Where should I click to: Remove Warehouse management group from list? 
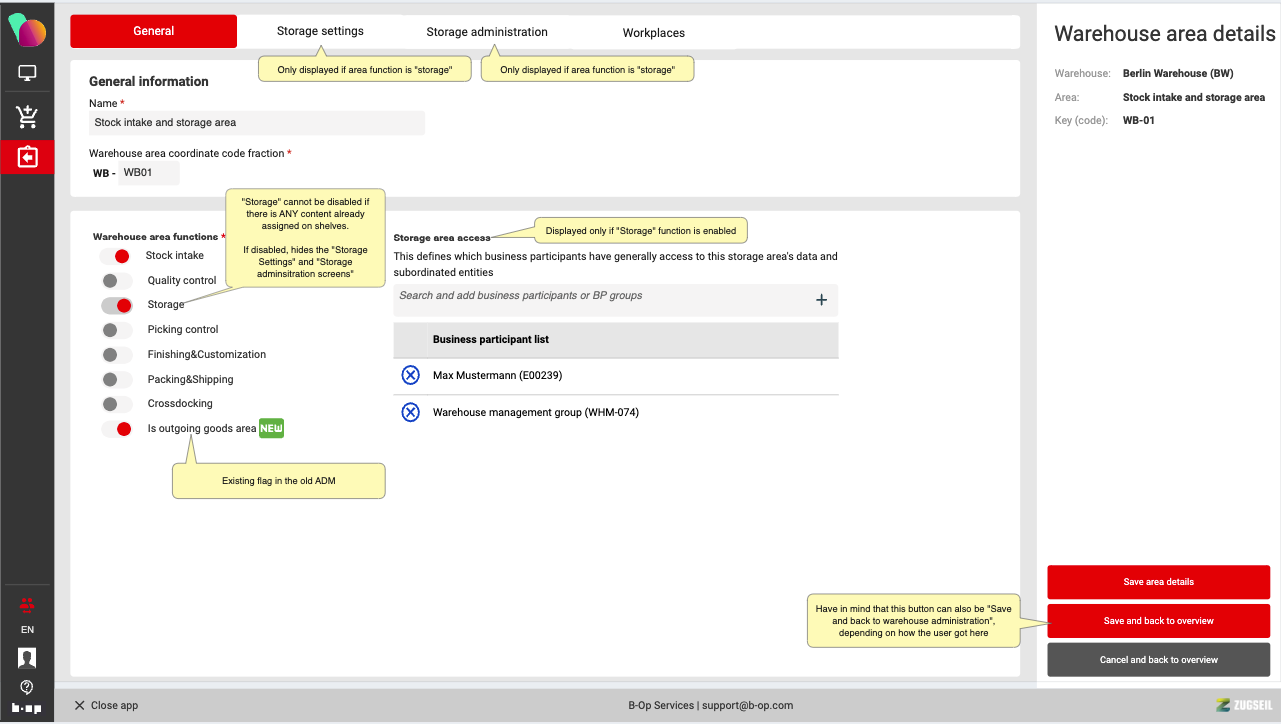click(410, 412)
